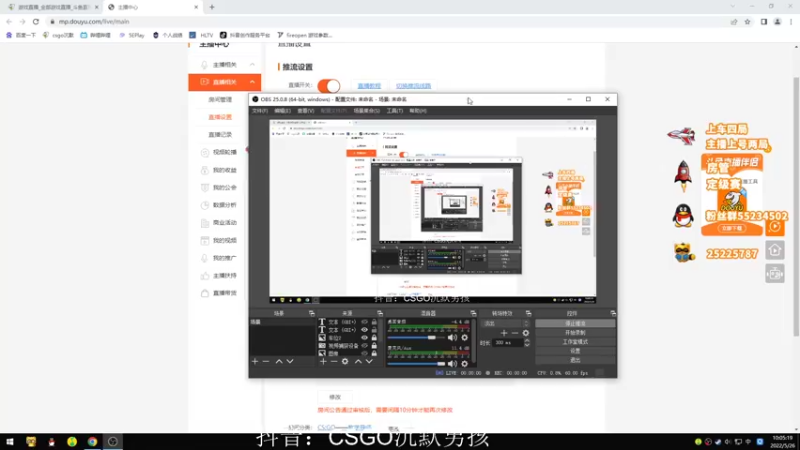The width and height of the screenshot is (800, 450).
Task: Open Chrome from the Windows taskbar
Action: click(92, 442)
